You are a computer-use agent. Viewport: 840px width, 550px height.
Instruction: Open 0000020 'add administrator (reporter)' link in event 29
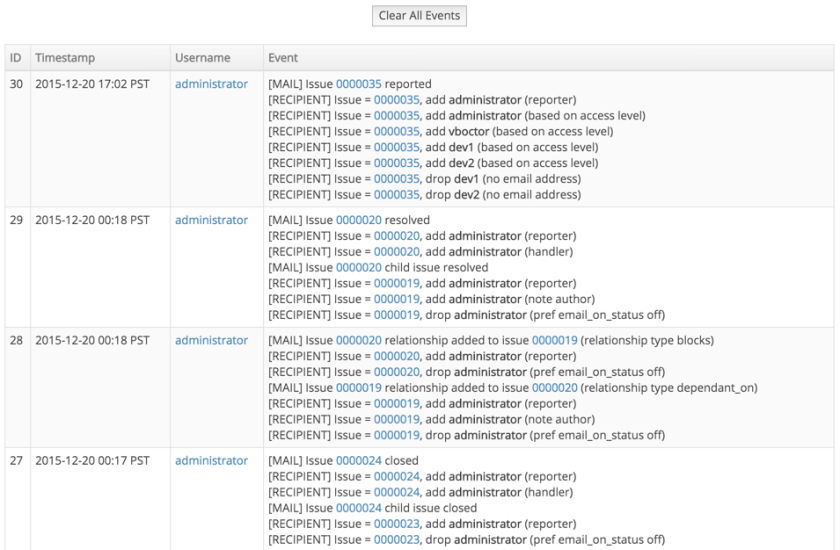click(396, 236)
